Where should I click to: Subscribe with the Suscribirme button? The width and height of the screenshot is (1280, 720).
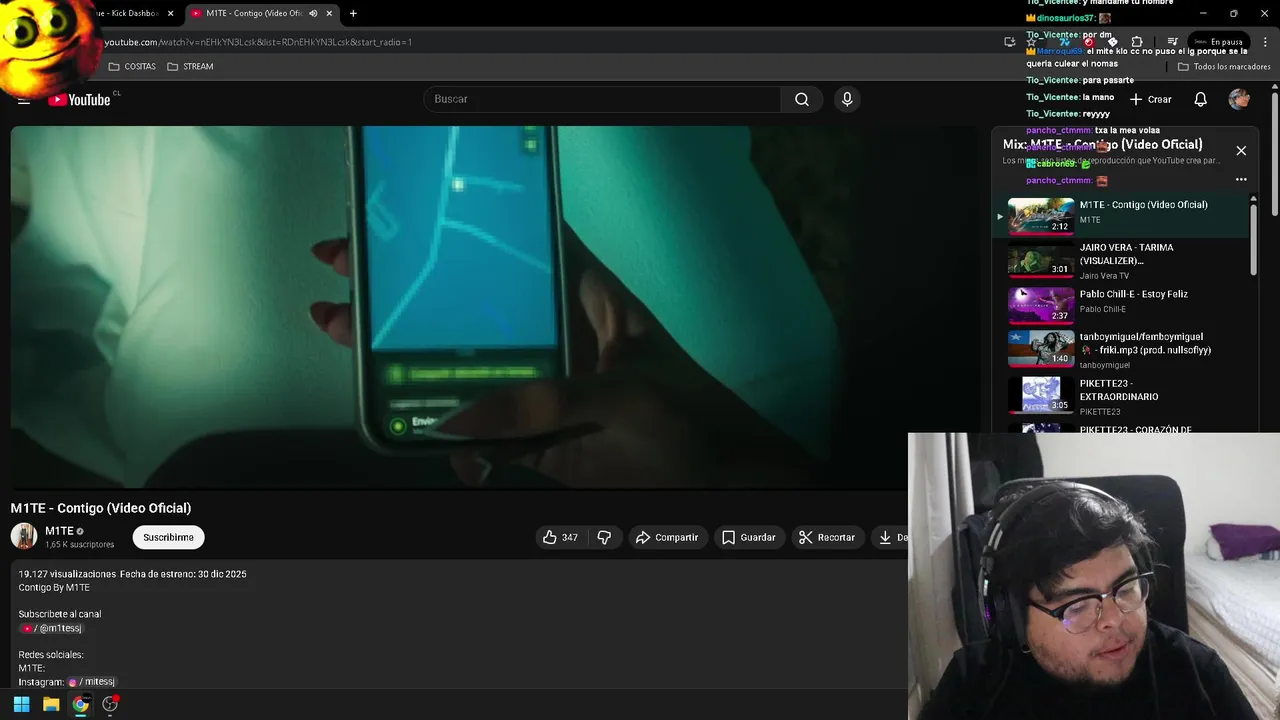pos(168,537)
